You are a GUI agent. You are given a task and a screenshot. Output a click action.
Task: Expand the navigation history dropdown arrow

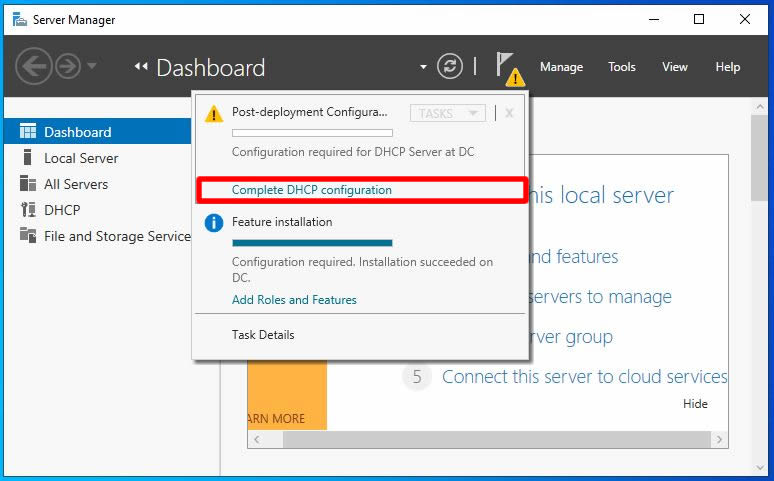pyautogui.click(x=92, y=65)
